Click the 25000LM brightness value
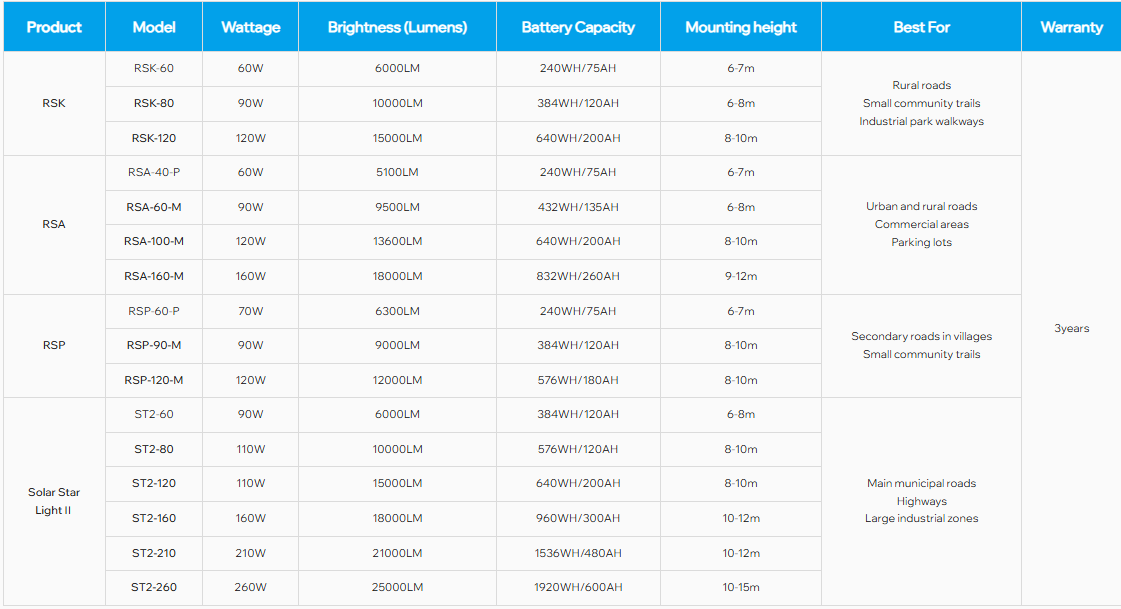The image size is (1121, 609). pyautogui.click(x=397, y=587)
